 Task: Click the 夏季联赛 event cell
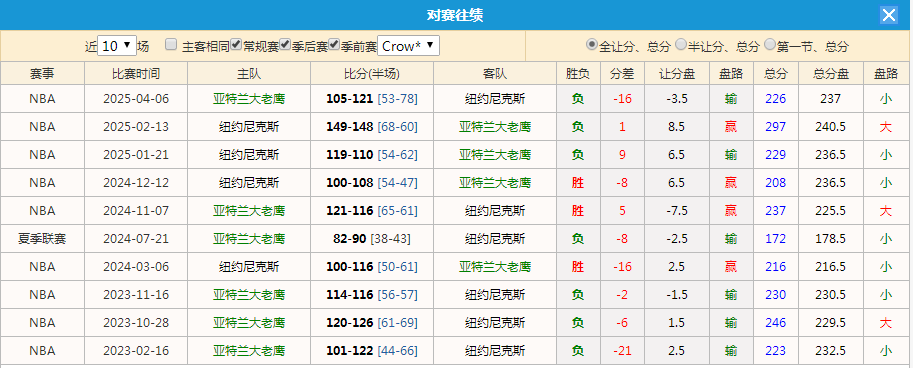(43, 239)
